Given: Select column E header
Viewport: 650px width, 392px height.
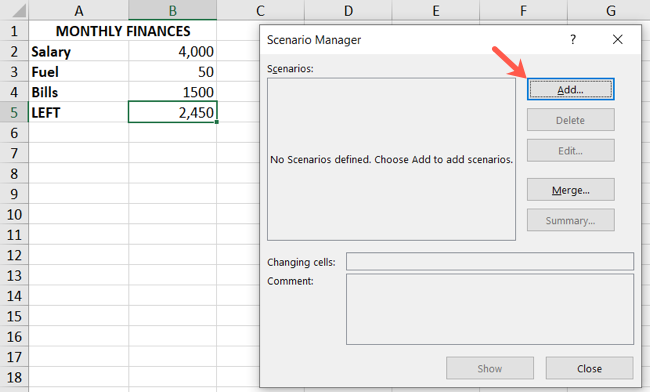Looking at the screenshot, I should [x=436, y=10].
